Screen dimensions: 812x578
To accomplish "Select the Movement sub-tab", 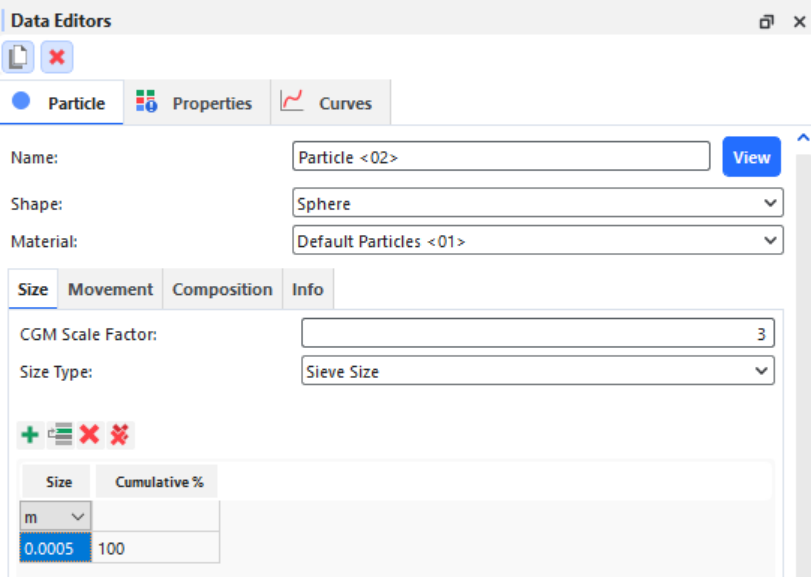I will (x=110, y=289).
